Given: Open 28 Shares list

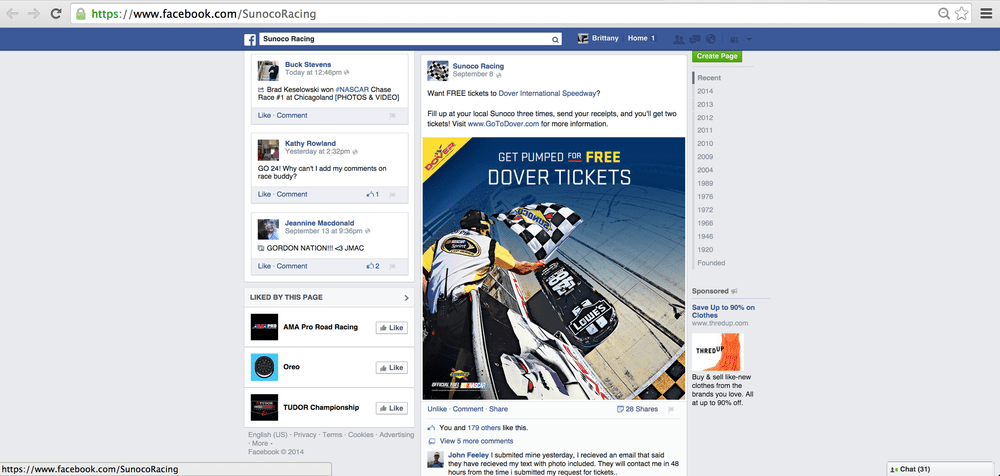Looking at the screenshot, I should pyautogui.click(x=638, y=409).
